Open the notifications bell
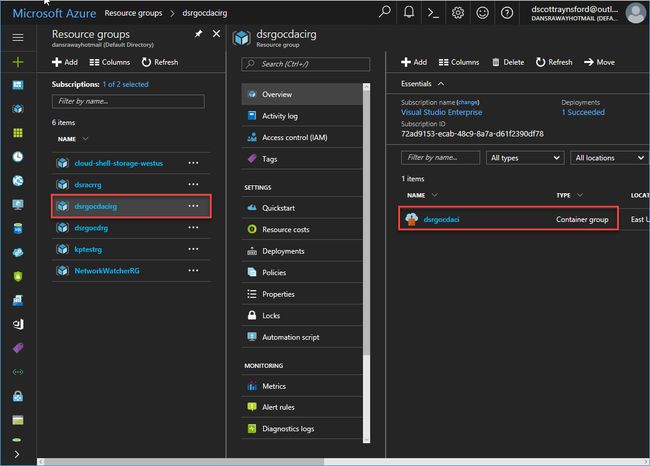This screenshot has width=650, height=466. (409, 12)
